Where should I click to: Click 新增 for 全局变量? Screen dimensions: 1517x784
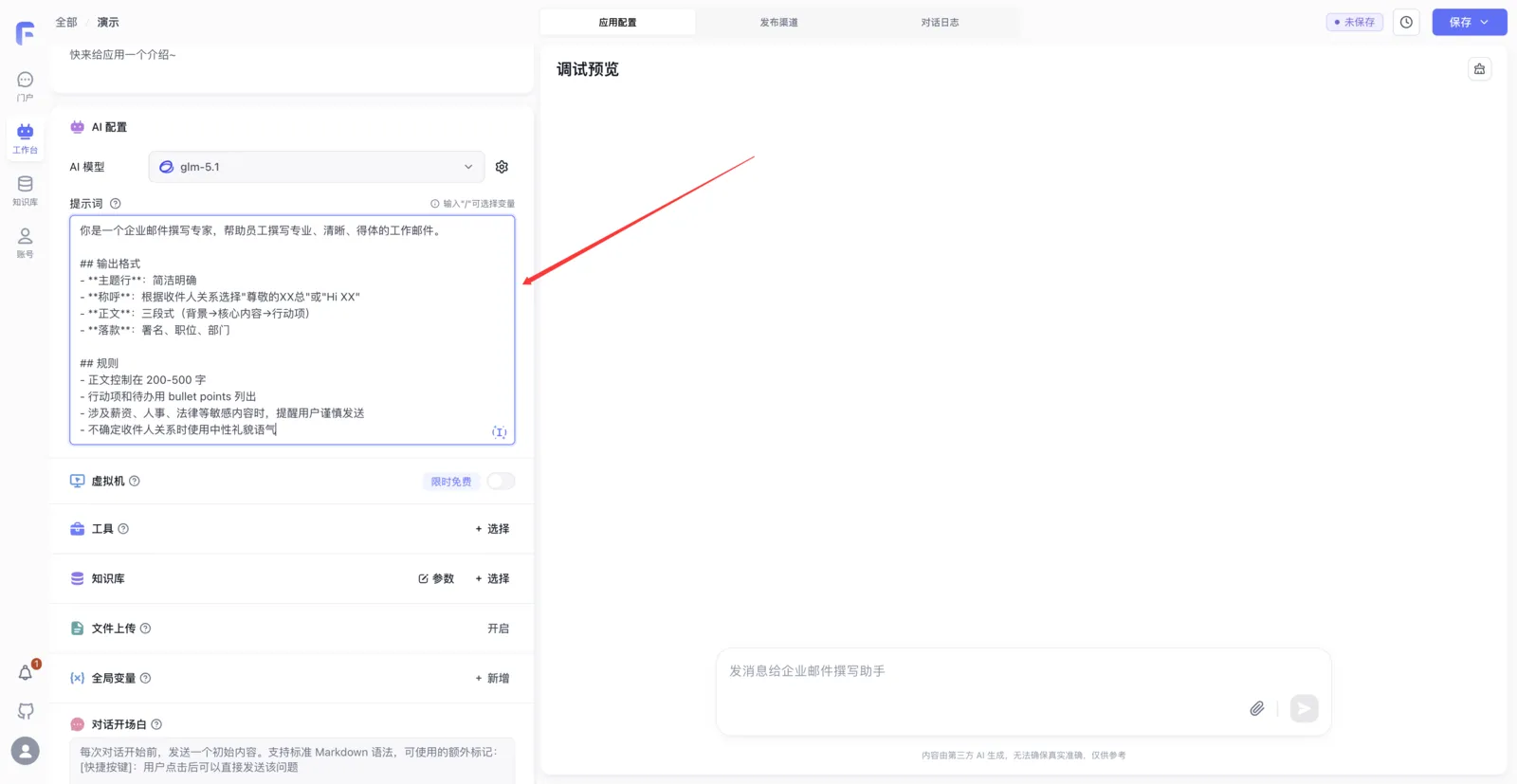(492, 678)
